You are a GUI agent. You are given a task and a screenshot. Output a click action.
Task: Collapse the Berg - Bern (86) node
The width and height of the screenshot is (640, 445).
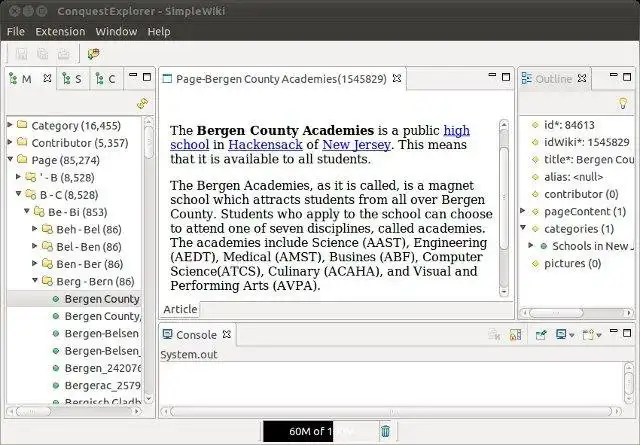point(35,280)
